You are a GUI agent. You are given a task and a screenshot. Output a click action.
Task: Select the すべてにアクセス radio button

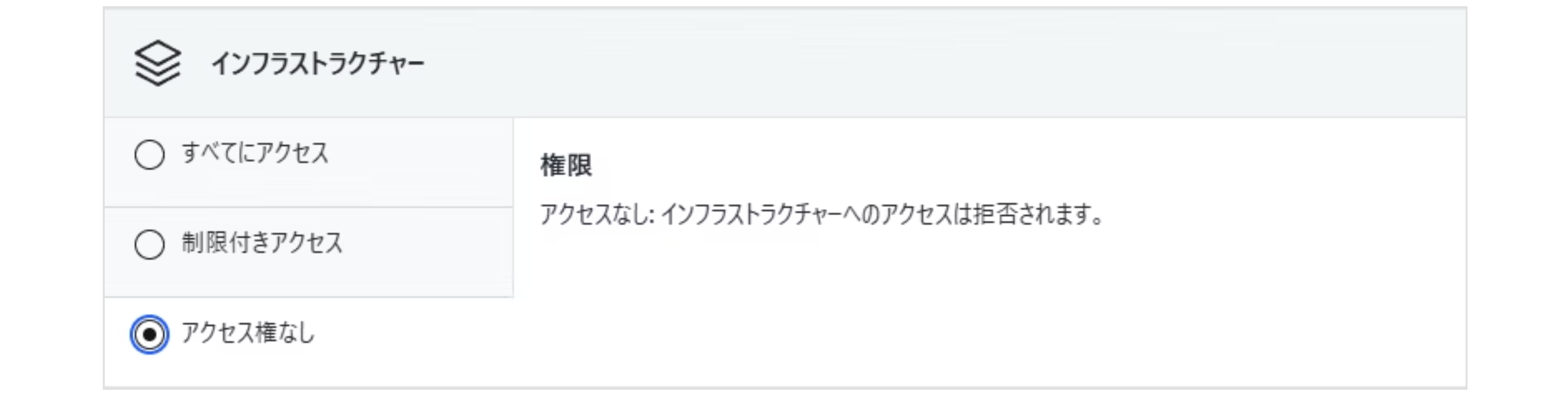pos(149,154)
